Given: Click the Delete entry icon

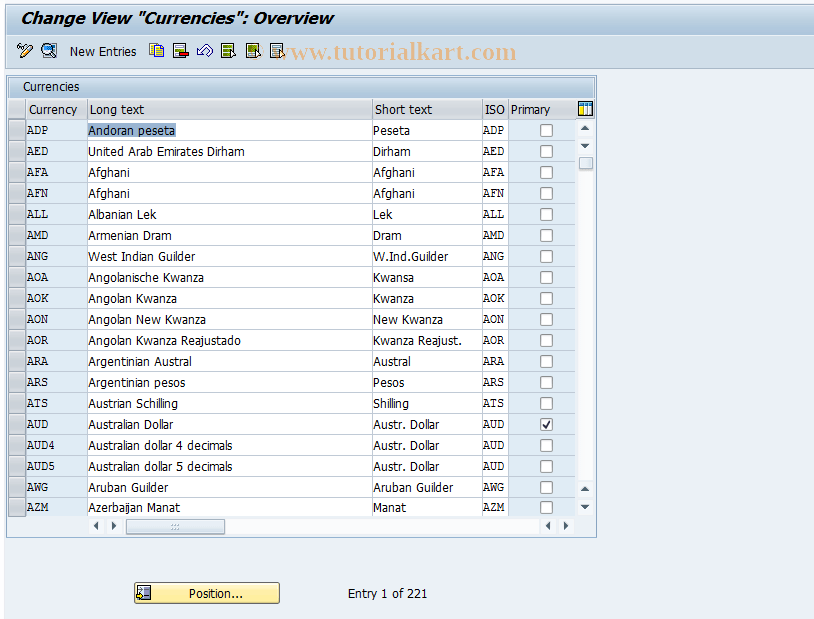Looking at the screenshot, I should [180, 51].
